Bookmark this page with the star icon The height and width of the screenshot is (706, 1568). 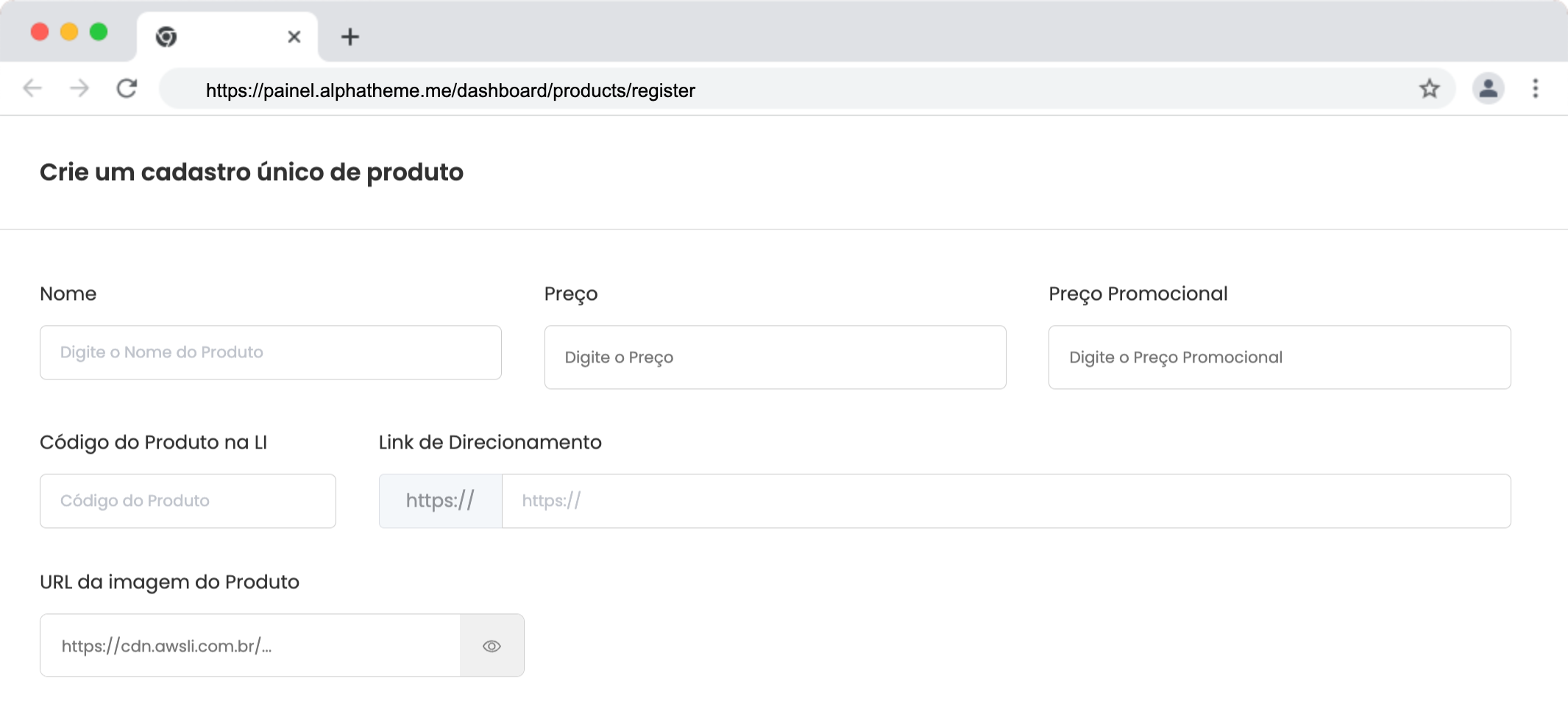tap(1429, 89)
